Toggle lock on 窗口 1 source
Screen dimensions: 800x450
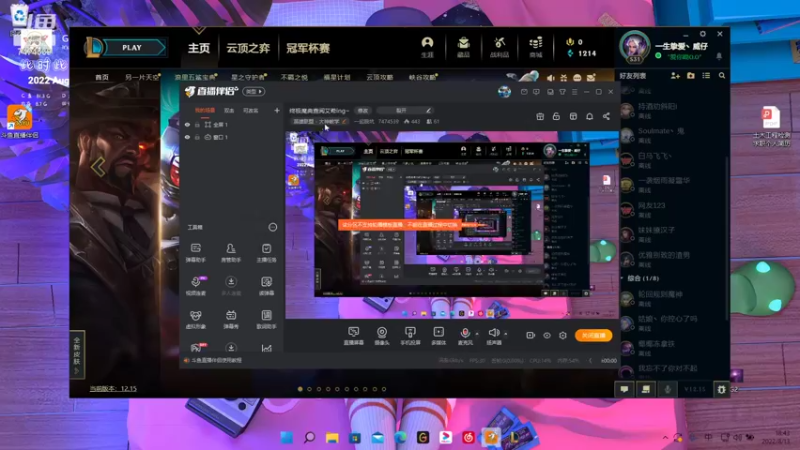coord(197,137)
